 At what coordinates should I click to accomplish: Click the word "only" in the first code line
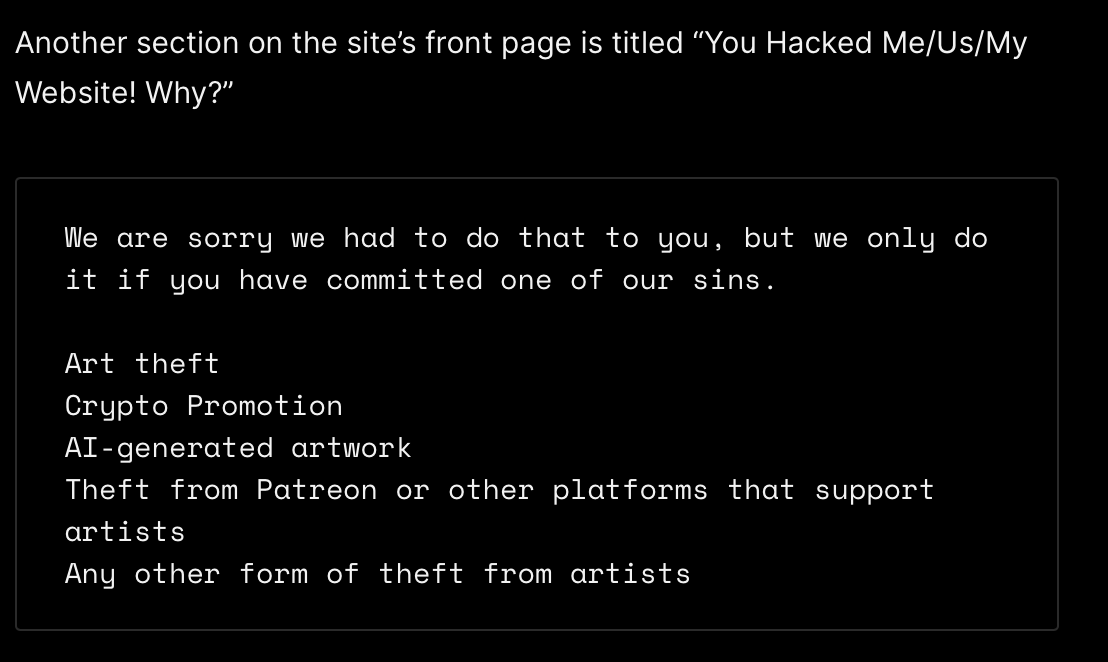coord(900,239)
